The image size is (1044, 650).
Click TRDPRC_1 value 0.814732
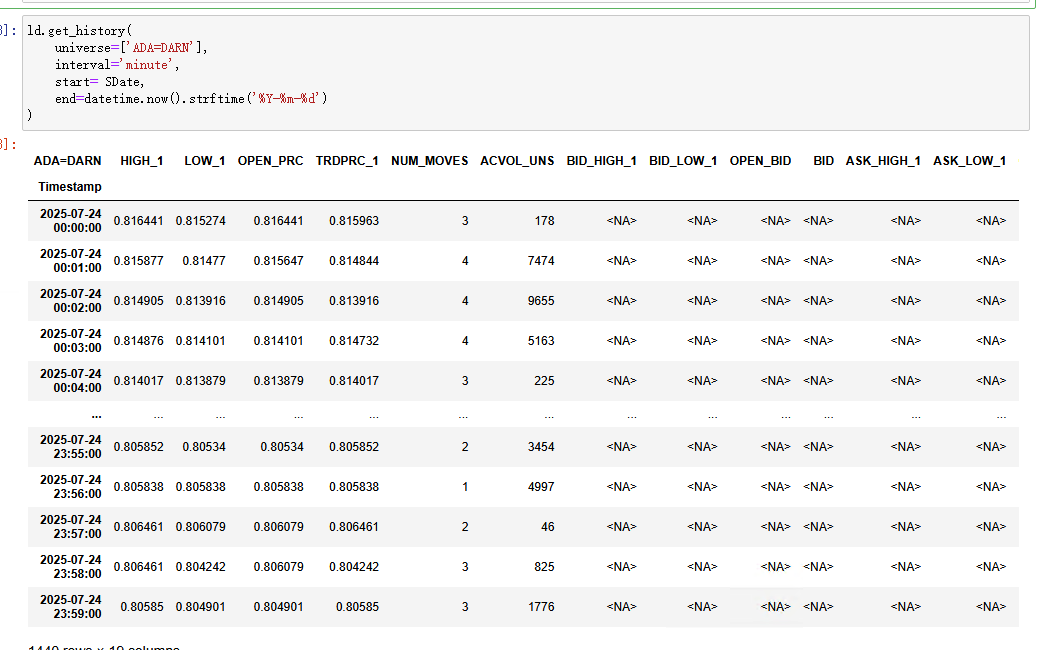point(354,341)
